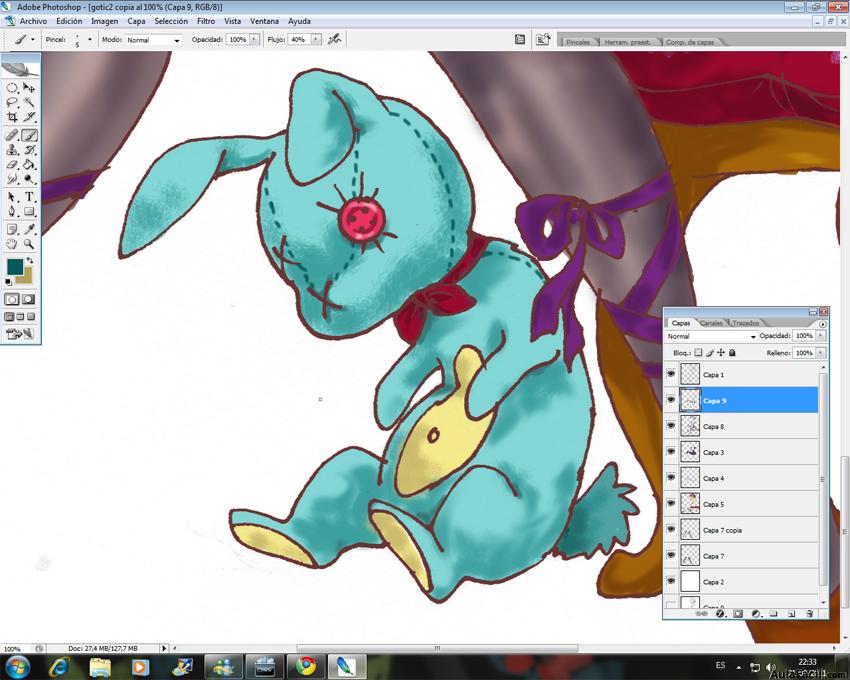Open the Opacidad slider arrow in options bar
This screenshot has height=680, width=850.
pos(254,40)
